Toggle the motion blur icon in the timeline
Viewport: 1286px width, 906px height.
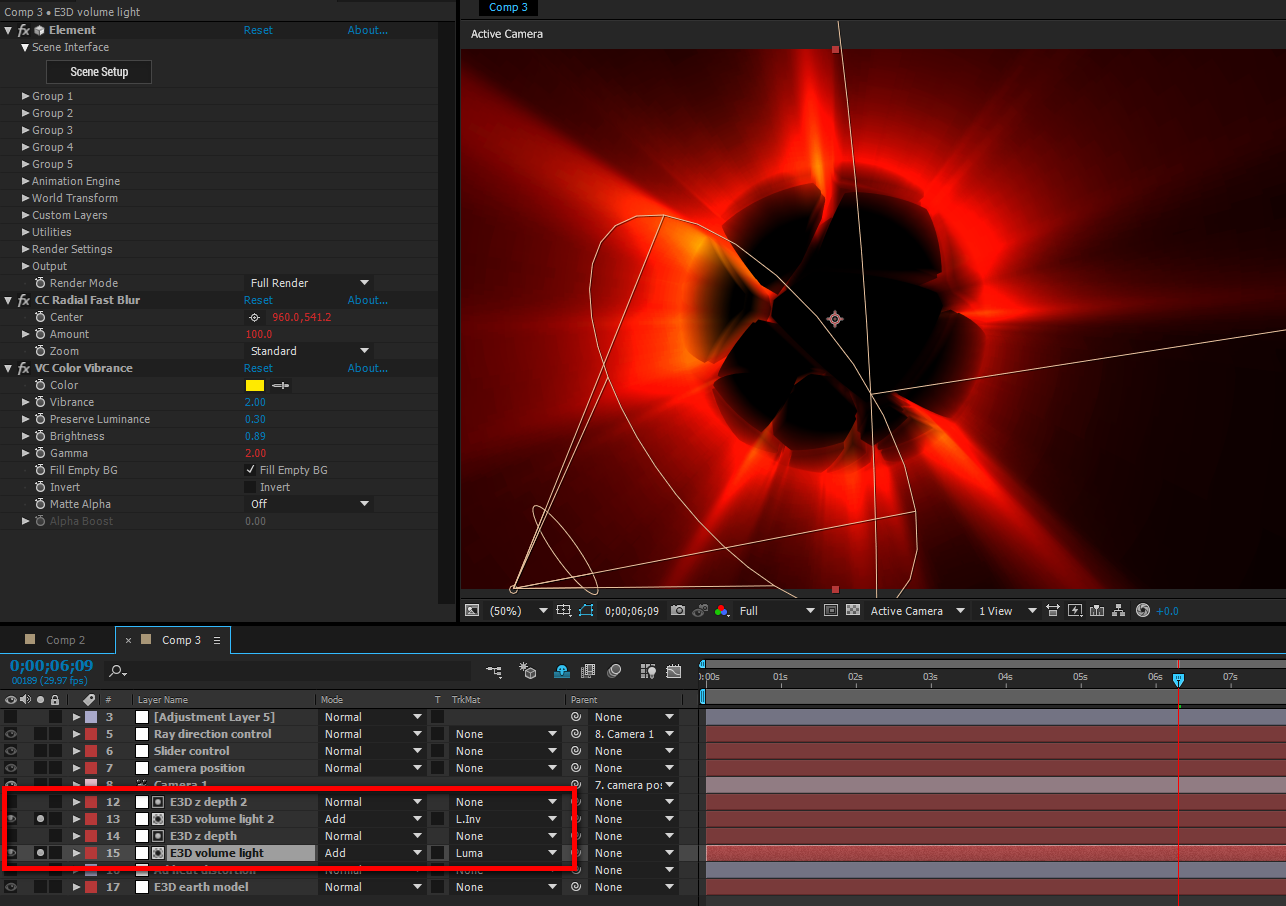[614, 671]
